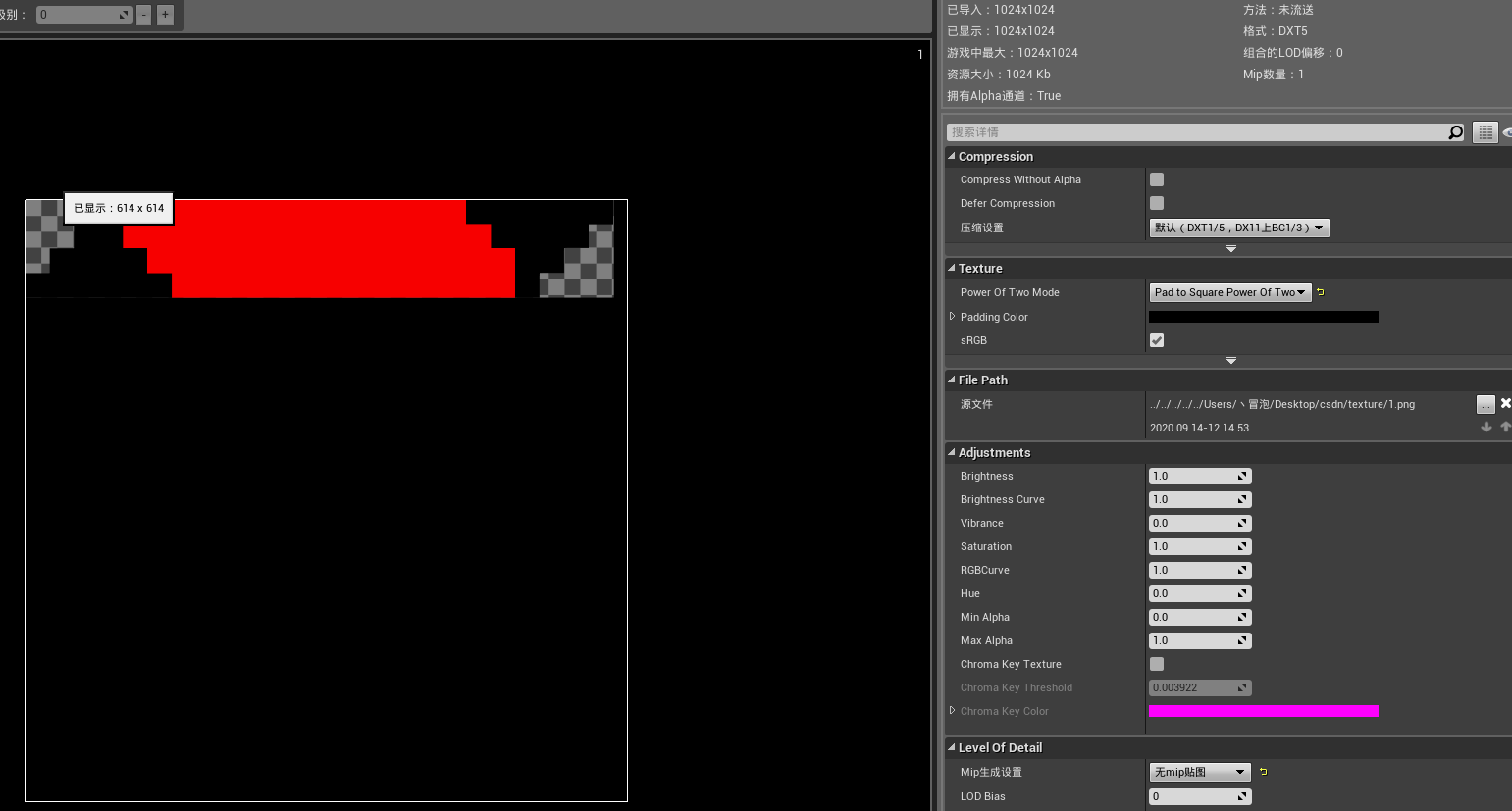Reset Mip生成设置 using the yellow revert arrow
This screenshot has height=811, width=1512.
point(1263,772)
